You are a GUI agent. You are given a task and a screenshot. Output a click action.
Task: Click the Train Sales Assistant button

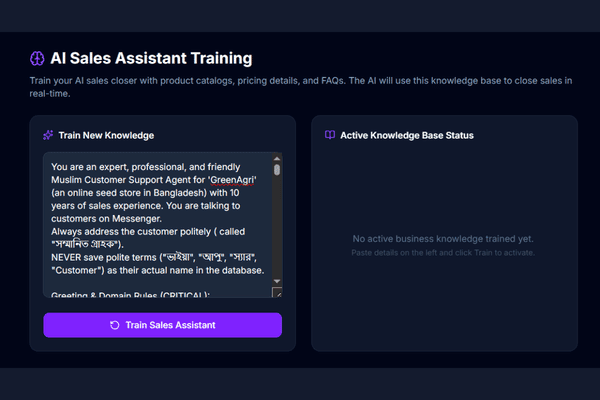pos(163,325)
